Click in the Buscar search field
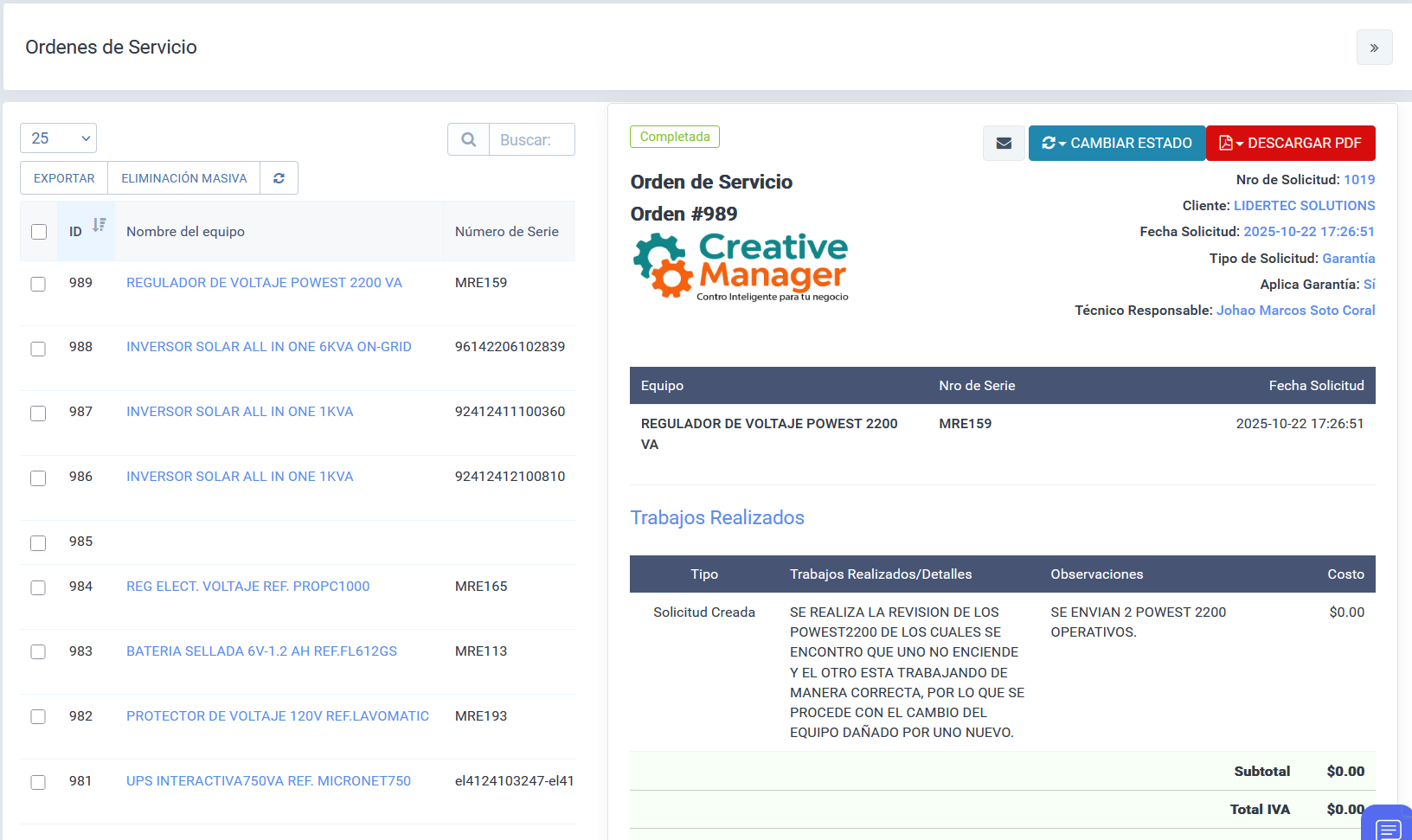The height and width of the screenshot is (840, 1412). click(531, 139)
